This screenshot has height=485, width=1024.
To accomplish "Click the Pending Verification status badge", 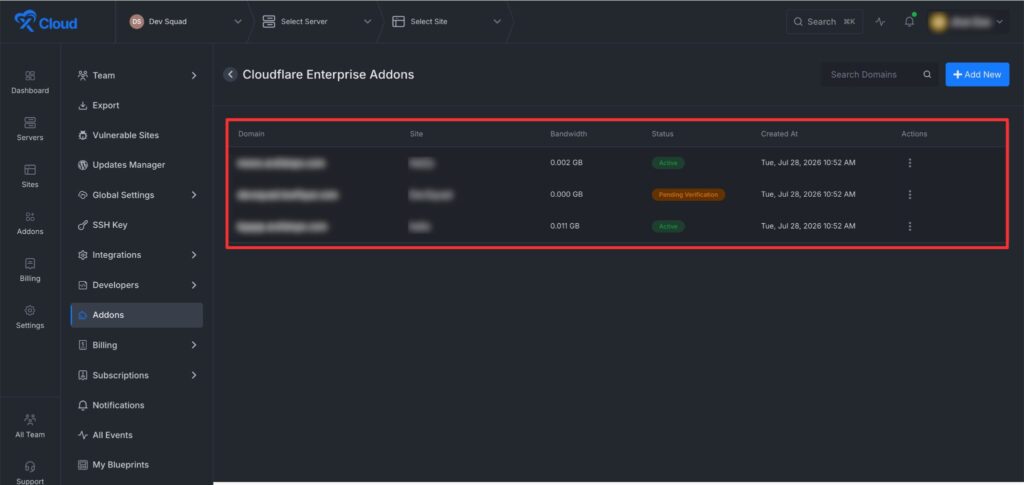I will 688,195.
